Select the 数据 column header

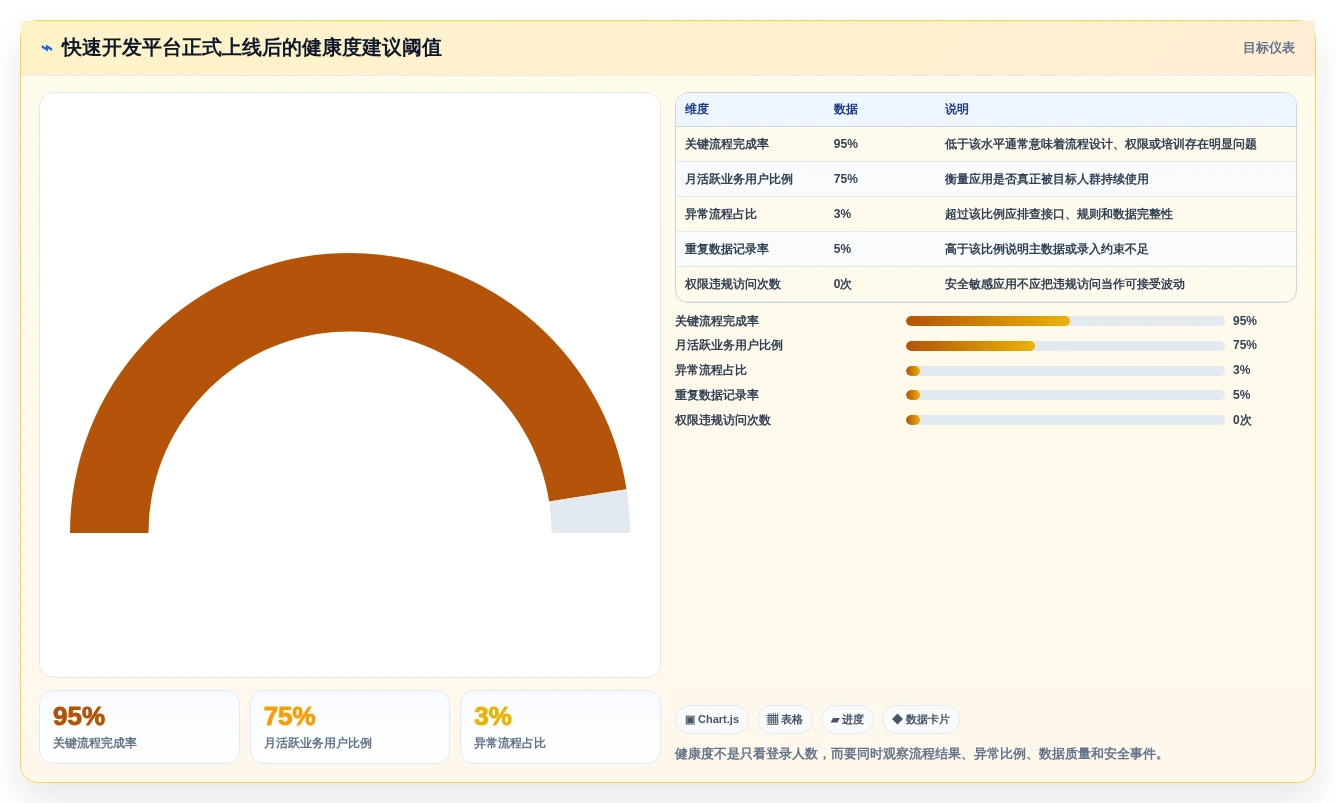tap(846, 110)
